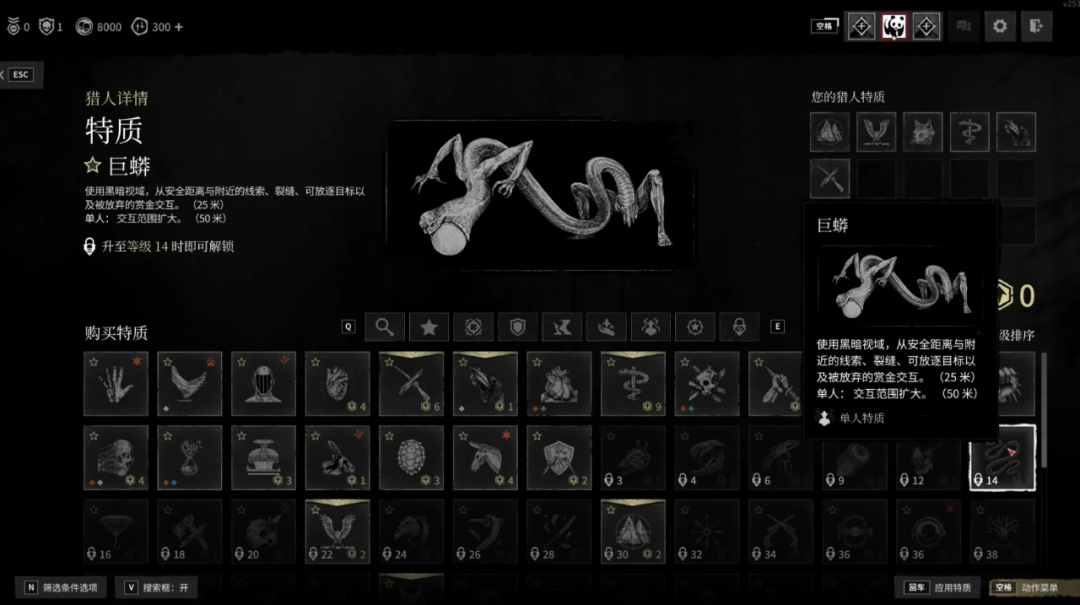Switch to the star favorites filter tab
This screenshot has height=605, width=1080.
(x=429, y=327)
